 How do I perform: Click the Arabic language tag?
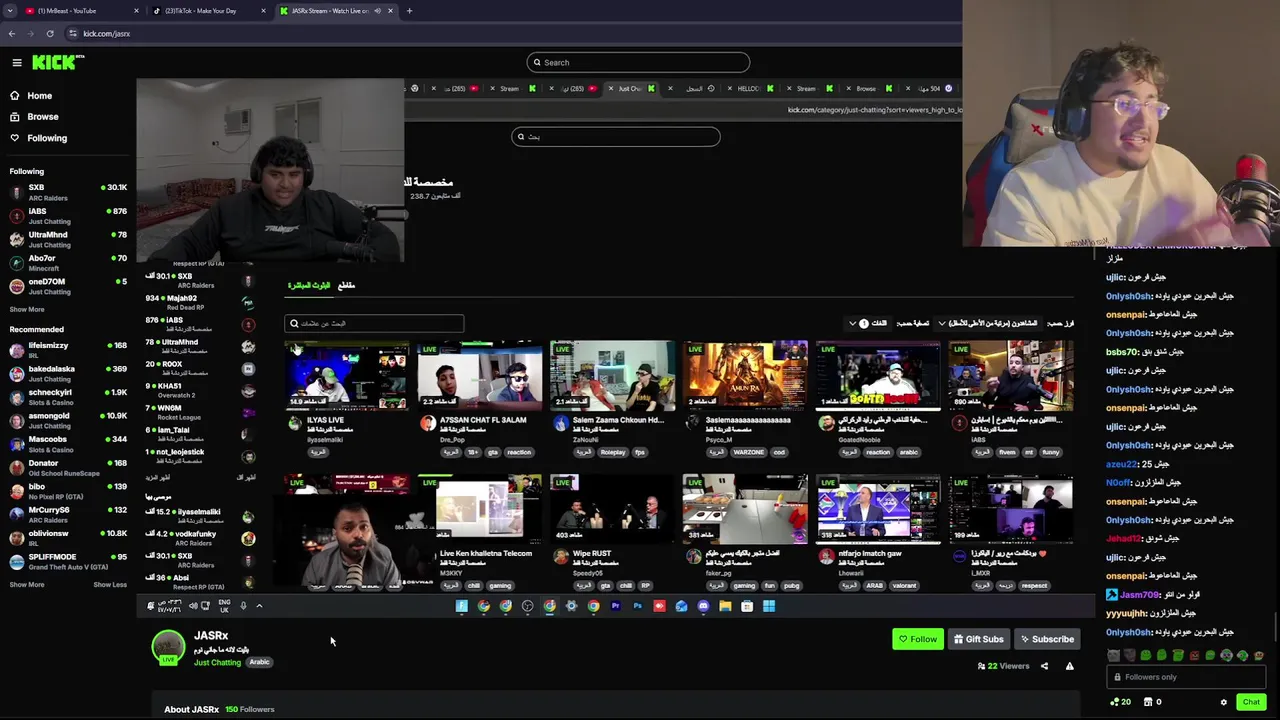pos(259,662)
